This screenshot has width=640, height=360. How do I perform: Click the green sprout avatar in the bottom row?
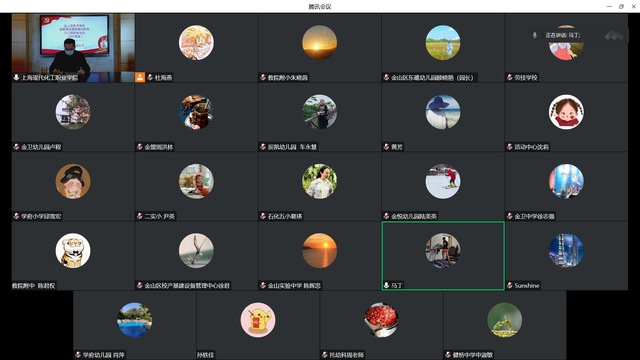(x=504, y=320)
